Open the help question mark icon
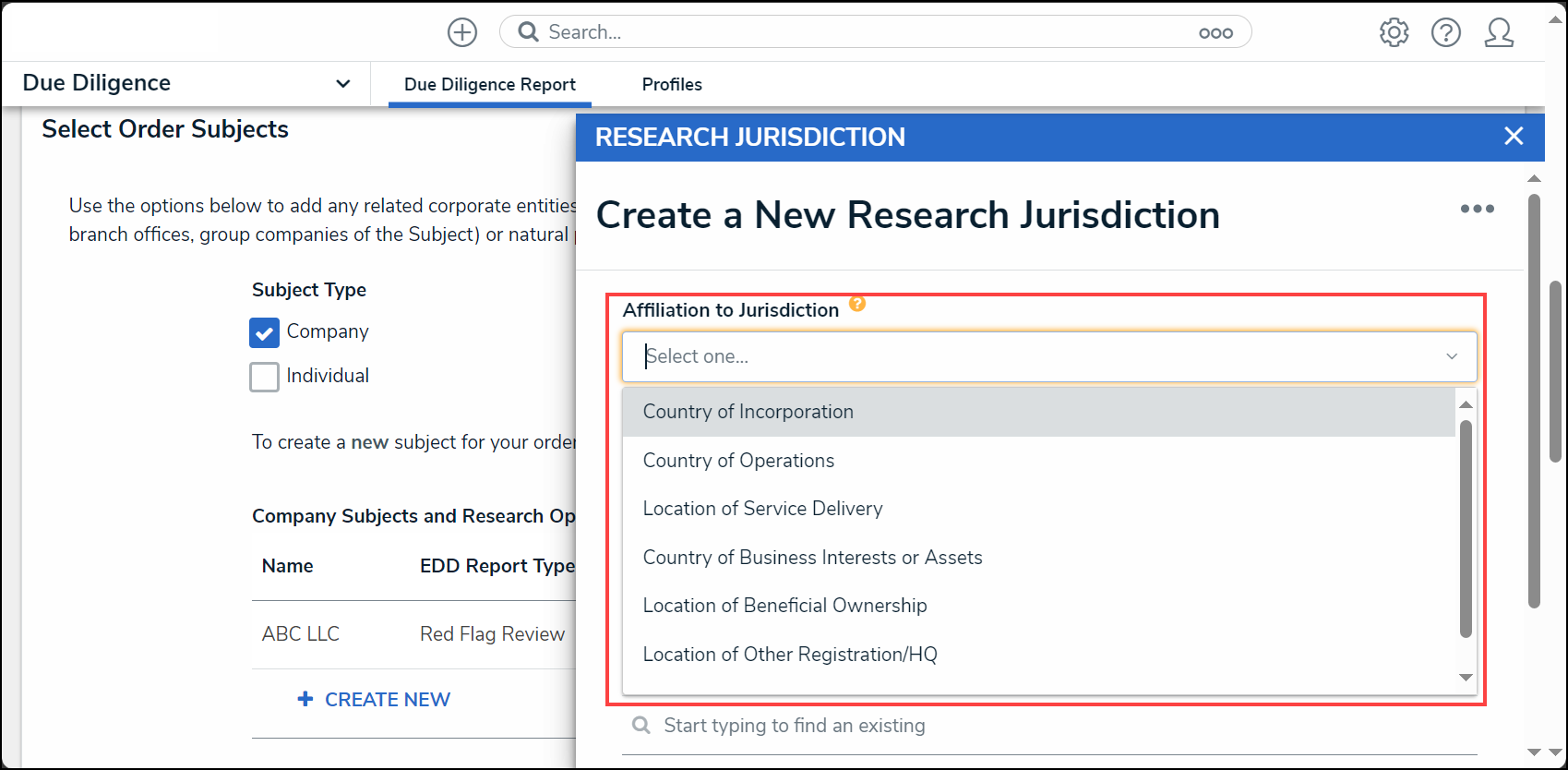Viewport: 1568px width, 770px height. click(1446, 32)
